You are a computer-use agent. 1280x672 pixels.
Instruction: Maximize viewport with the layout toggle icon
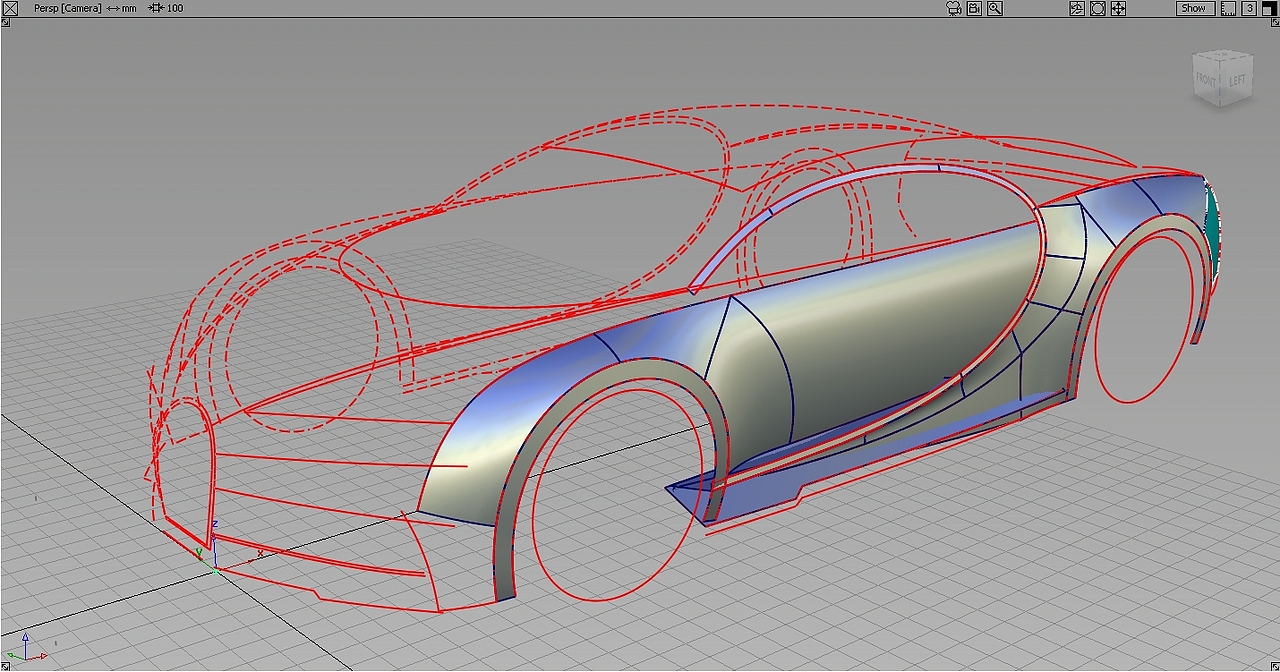point(1269,8)
